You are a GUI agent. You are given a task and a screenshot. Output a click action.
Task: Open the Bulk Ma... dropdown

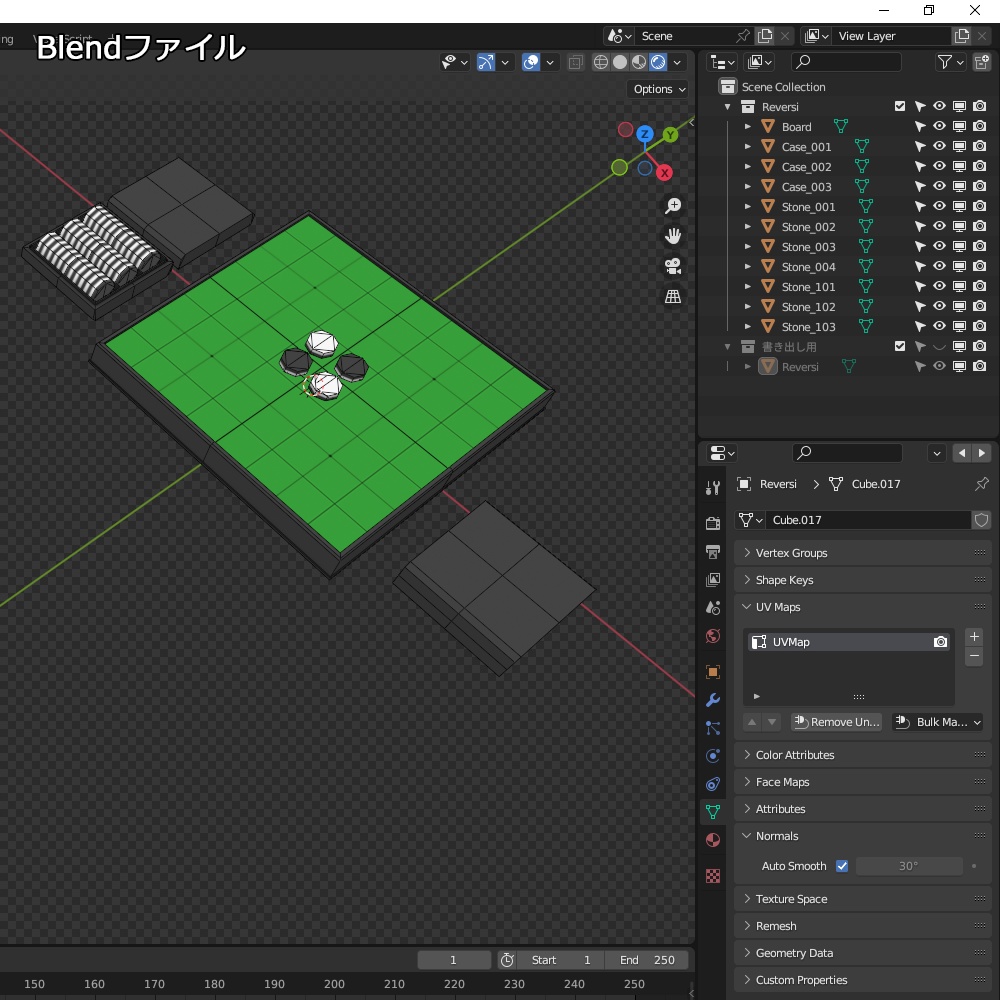937,722
